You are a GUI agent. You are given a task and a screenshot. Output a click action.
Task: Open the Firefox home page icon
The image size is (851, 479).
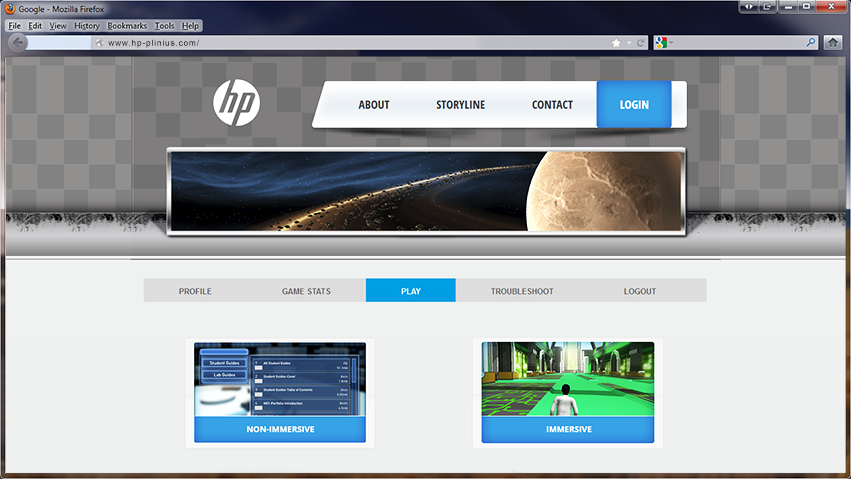[x=833, y=42]
